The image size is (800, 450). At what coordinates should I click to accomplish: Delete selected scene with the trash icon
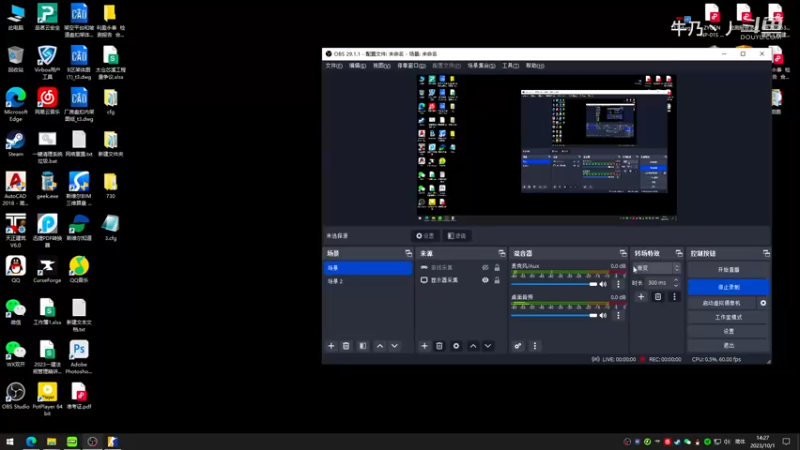pos(346,346)
